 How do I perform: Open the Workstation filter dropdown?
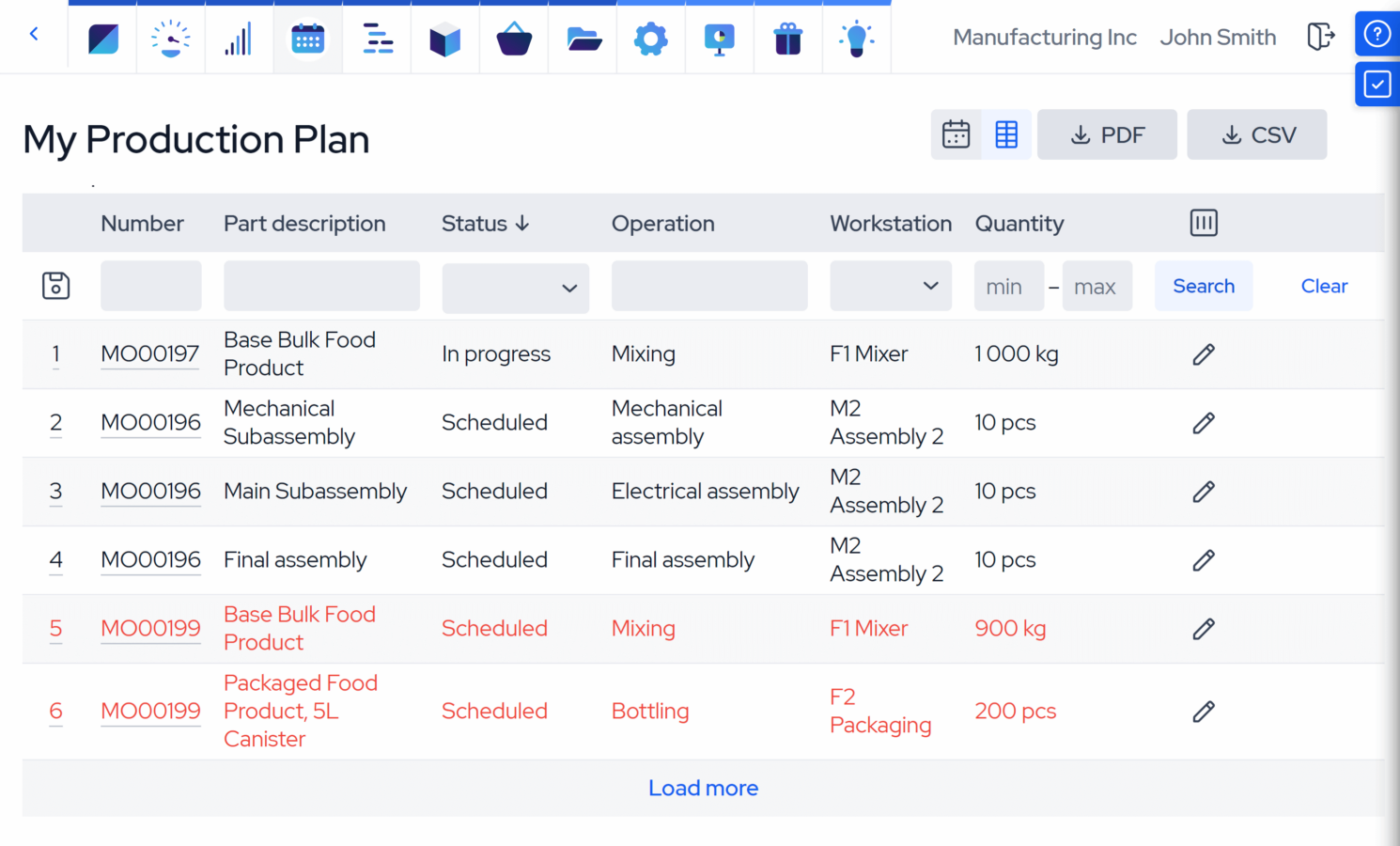click(890, 285)
